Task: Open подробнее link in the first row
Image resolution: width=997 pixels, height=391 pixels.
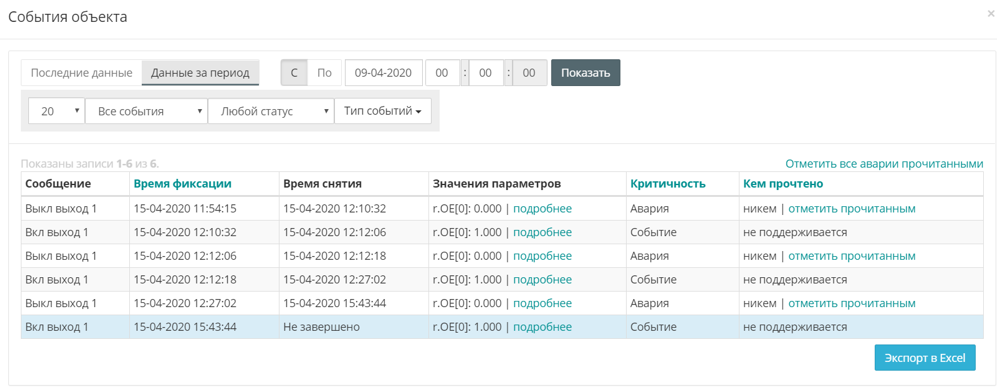Action: coord(542,209)
